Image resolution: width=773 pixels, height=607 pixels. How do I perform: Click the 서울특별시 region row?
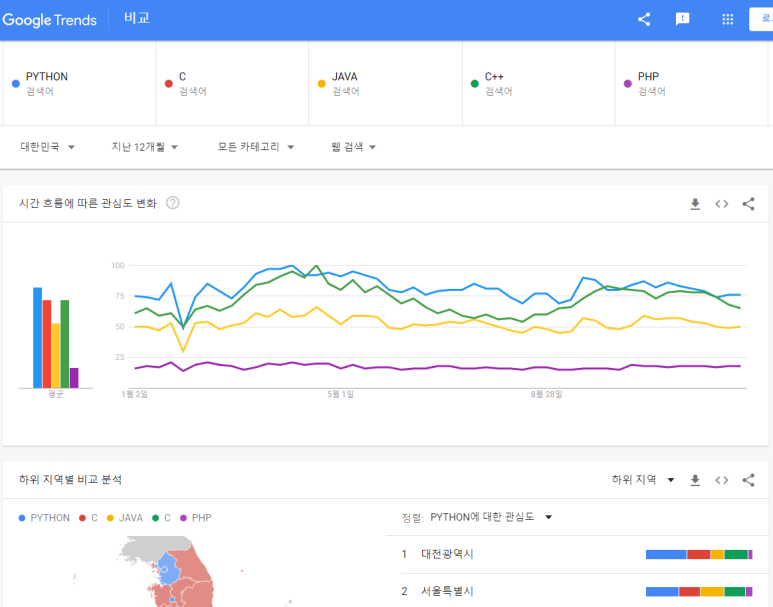pyautogui.click(x=577, y=591)
